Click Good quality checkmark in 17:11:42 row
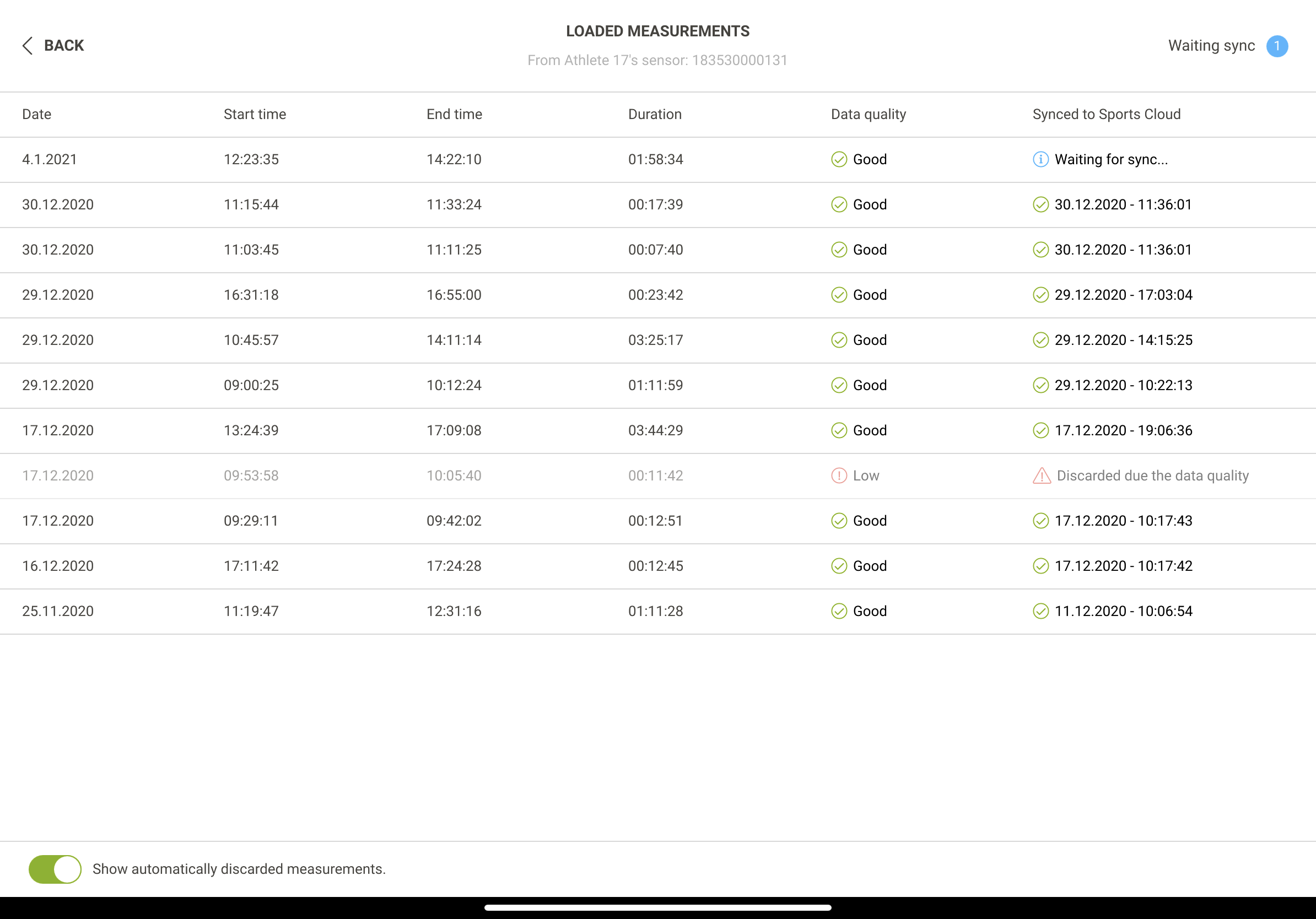The width and height of the screenshot is (1316, 919). coord(839,566)
